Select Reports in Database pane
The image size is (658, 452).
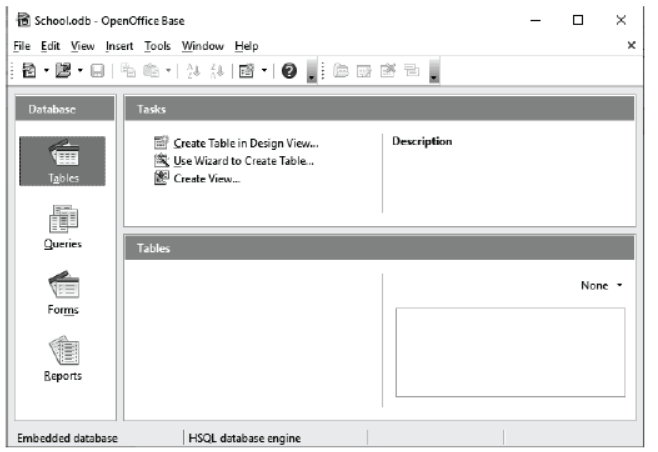tap(63, 359)
